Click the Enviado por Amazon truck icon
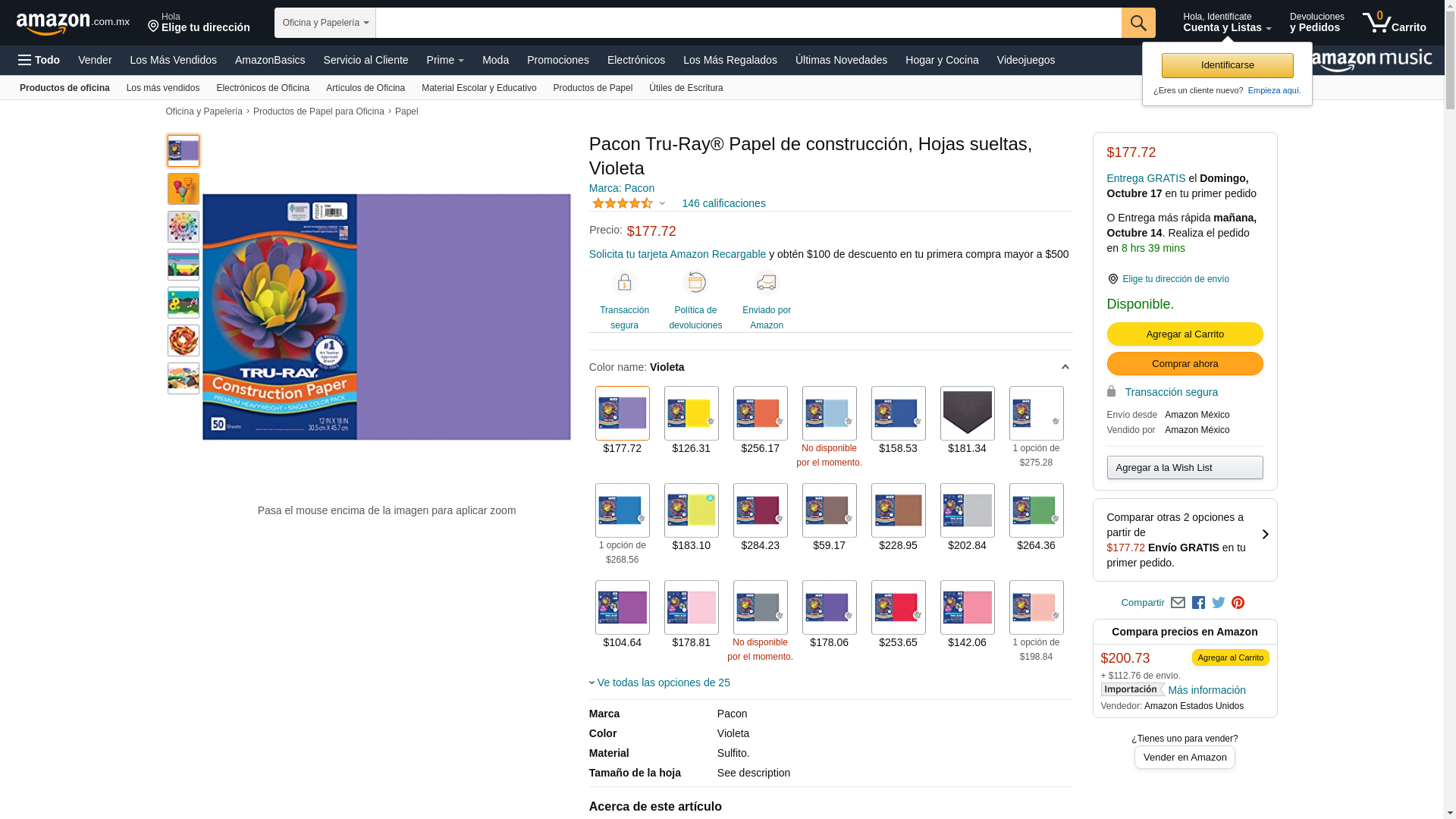The width and height of the screenshot is (1456, 819). (x=767, y=283)
